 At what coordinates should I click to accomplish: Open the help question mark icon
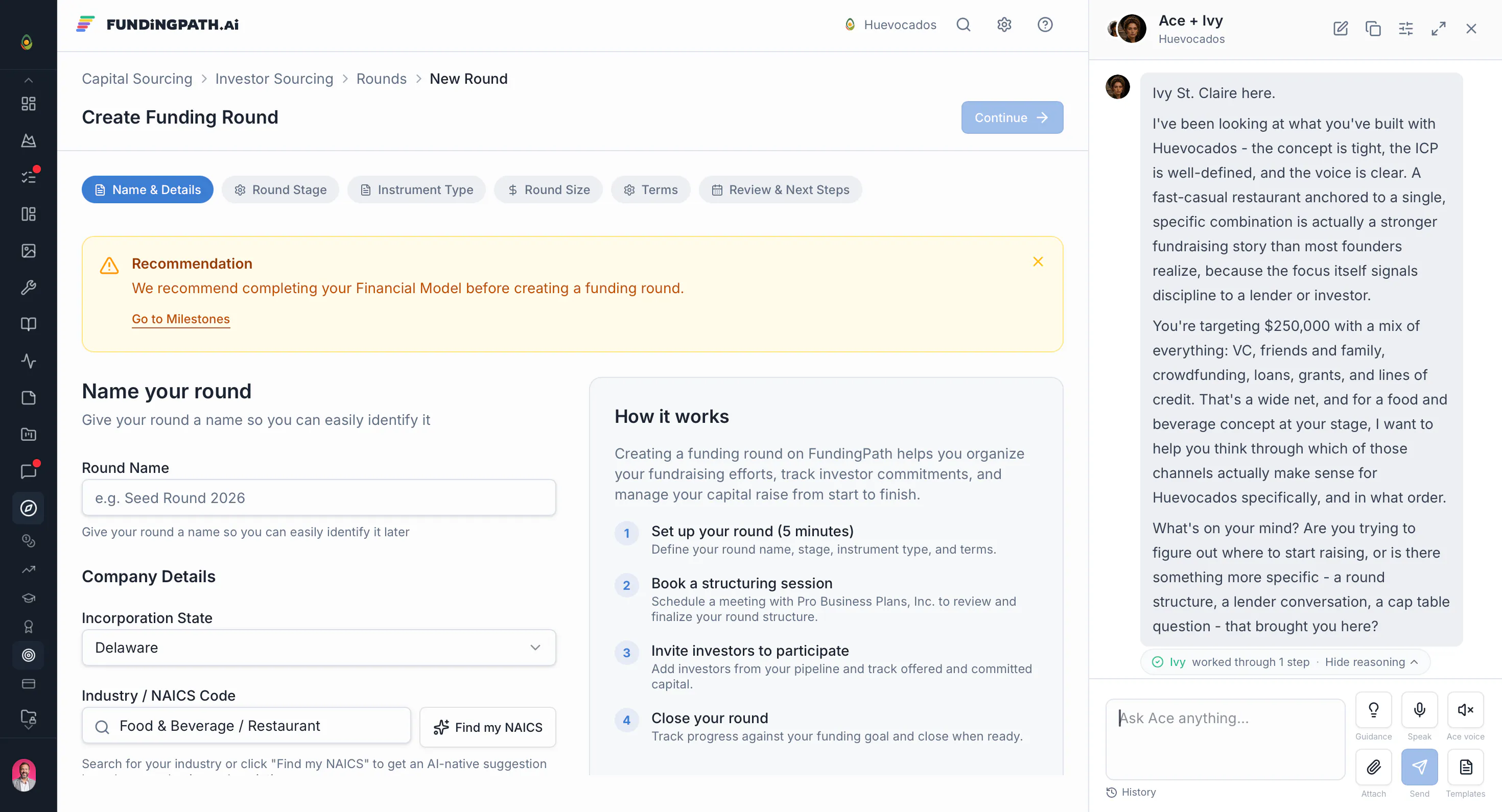pos(1045,25)
